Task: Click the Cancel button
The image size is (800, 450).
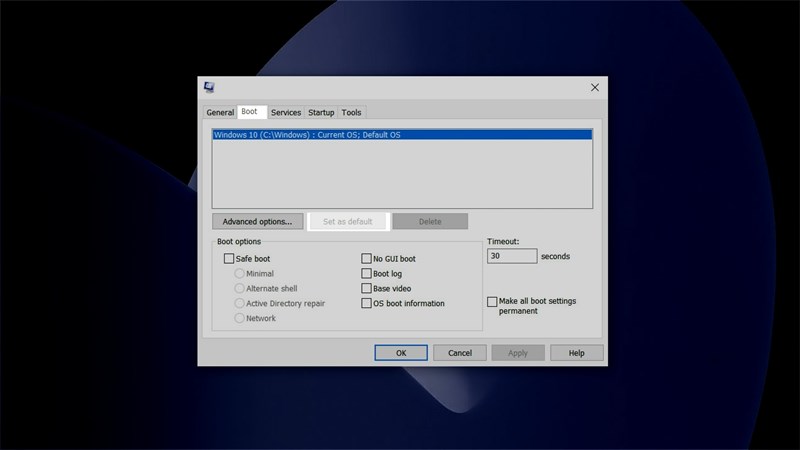Action: click(460, 353)
